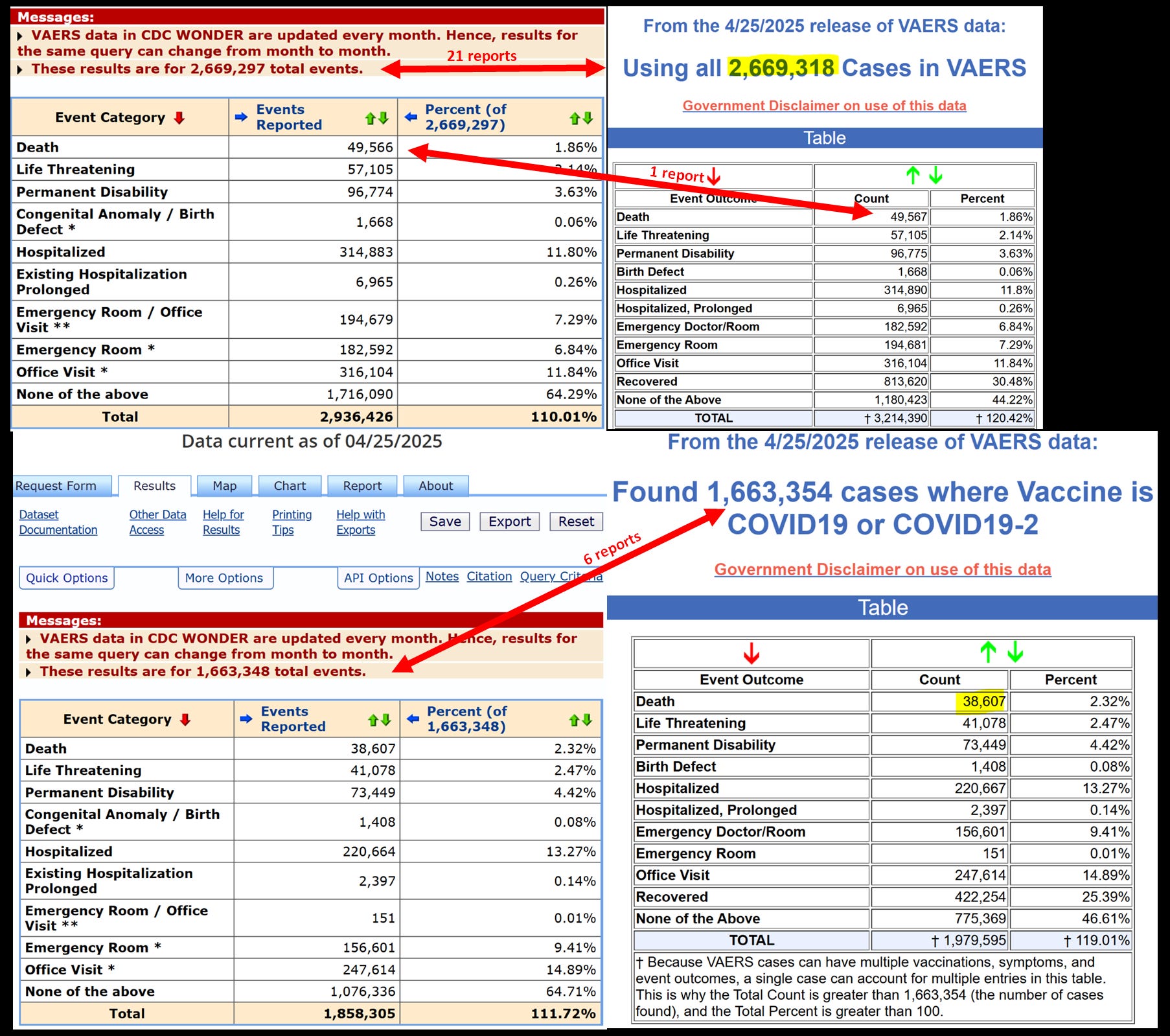Viewport: 1170px width, 1036px height.
Task: Click green up arrow above Count in 2,669,318 cases table
Action: 913,175
